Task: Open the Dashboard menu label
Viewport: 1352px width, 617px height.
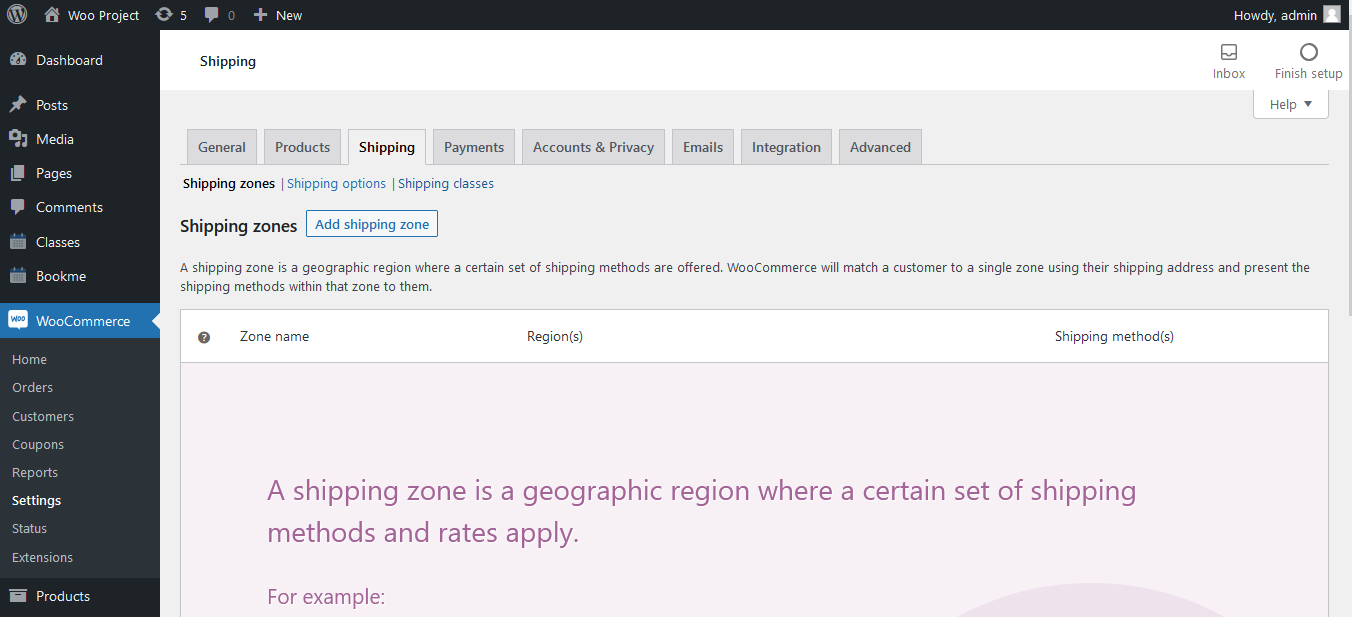Action: pos(69,60)
